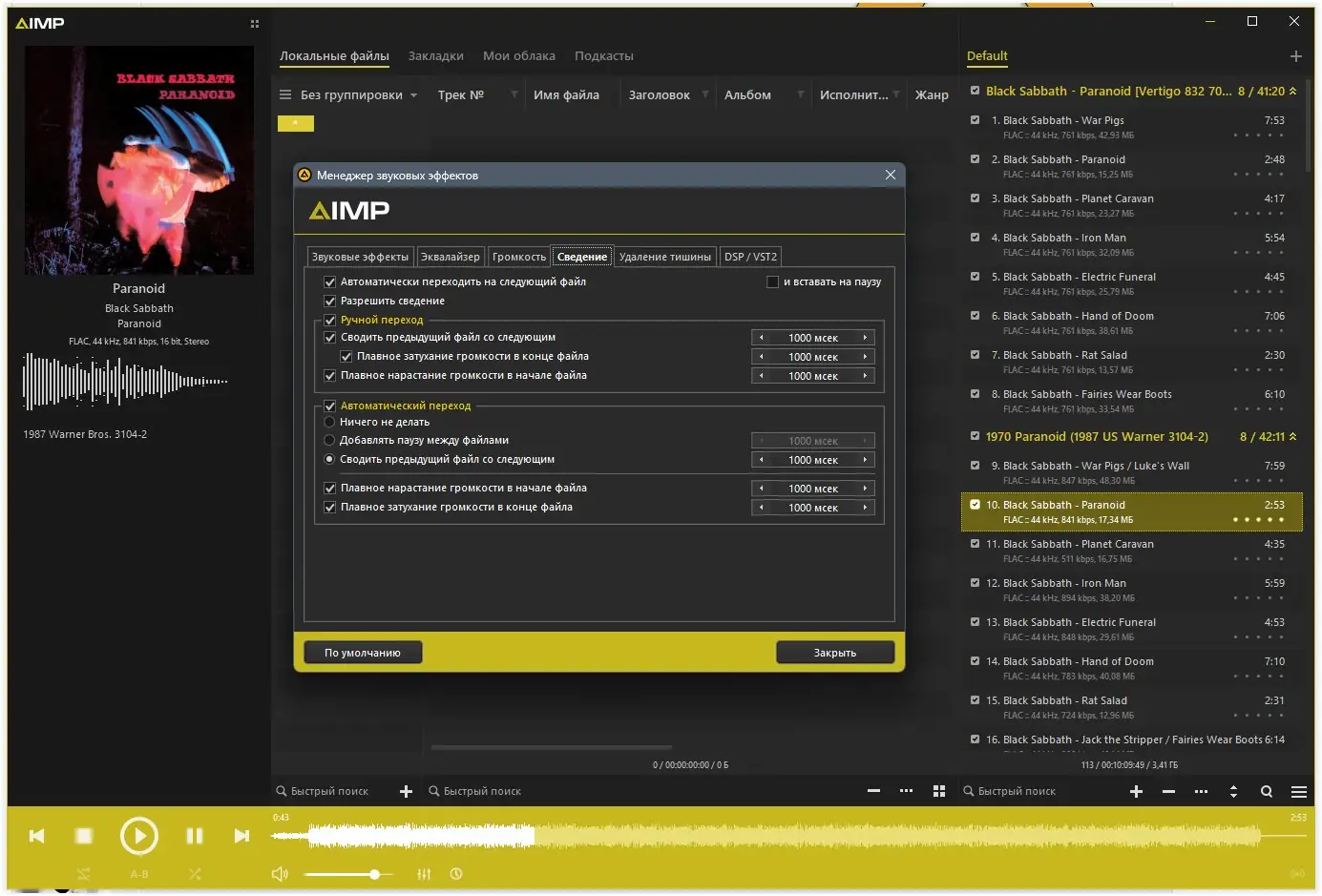The height and width of the screenshot is (896, 1322).
Task: Remove files using the playlist minus icon
Action: pyautogui.click(x=1168, y=791)
